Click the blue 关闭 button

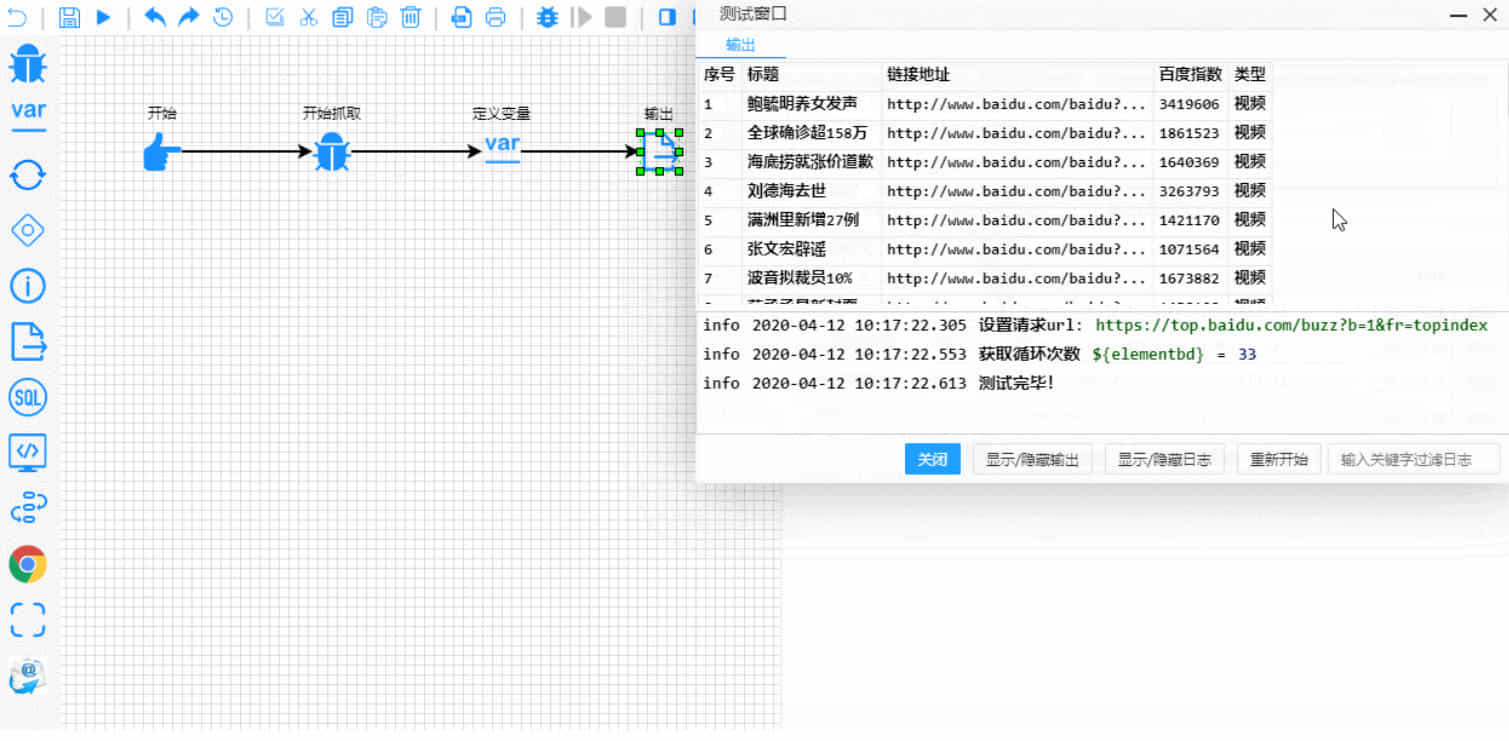pyautogui.click(x=932, y=460)
